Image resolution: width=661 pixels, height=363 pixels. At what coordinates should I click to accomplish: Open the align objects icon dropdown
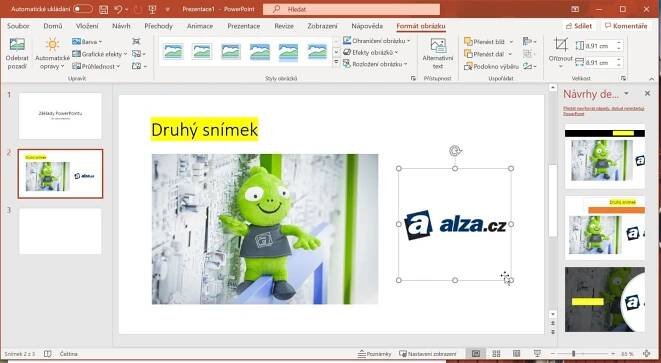[x=529, y=41]
